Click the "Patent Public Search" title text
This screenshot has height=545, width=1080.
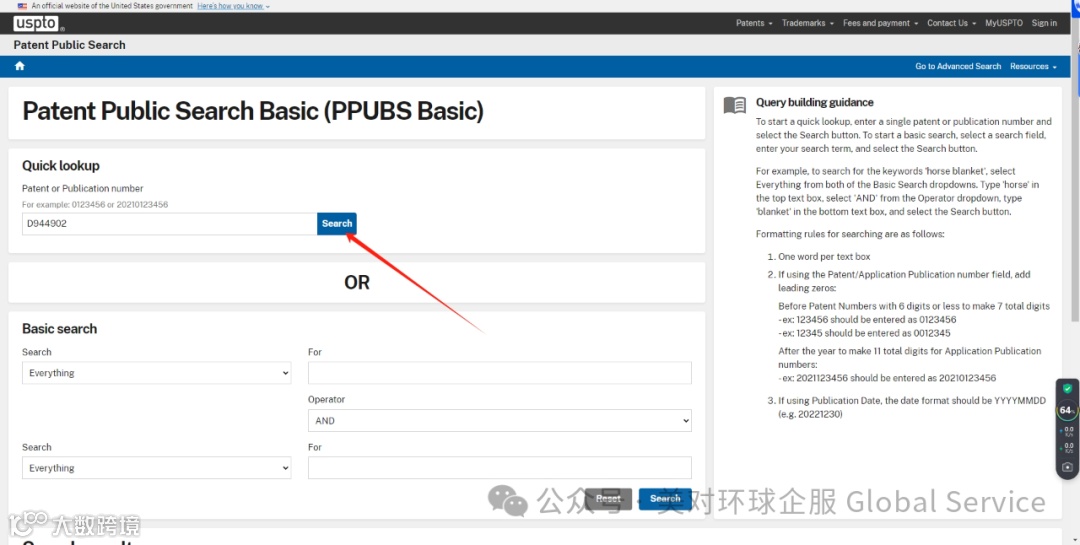70,45
